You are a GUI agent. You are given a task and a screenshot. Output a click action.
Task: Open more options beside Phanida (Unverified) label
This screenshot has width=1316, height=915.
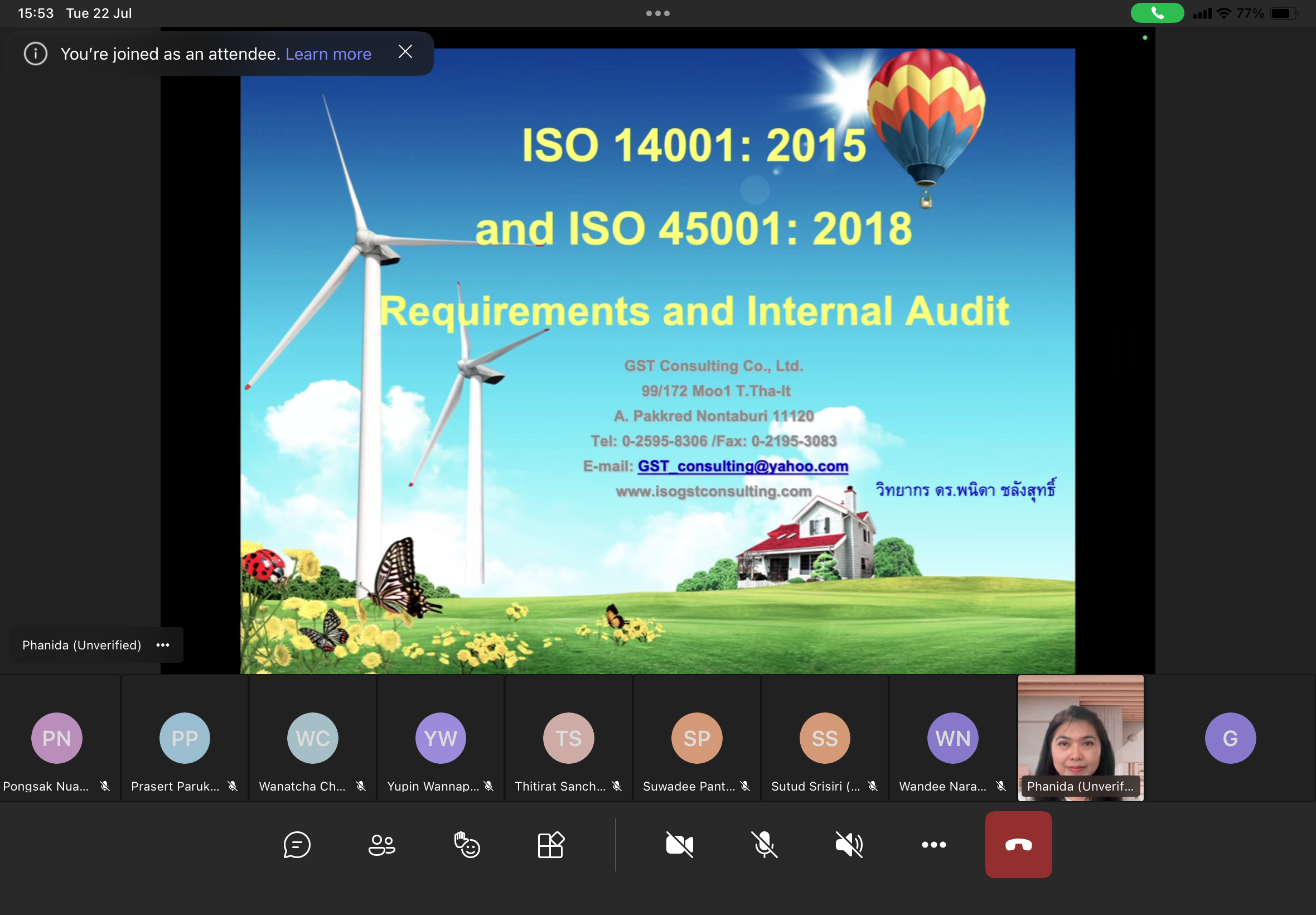point(163,645)
